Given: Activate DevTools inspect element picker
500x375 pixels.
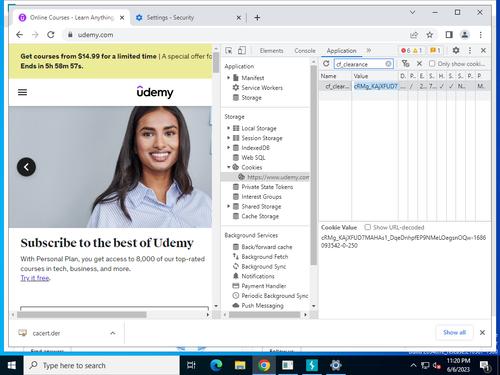Looking at the screenshot, I should click(x=229, y=50).
